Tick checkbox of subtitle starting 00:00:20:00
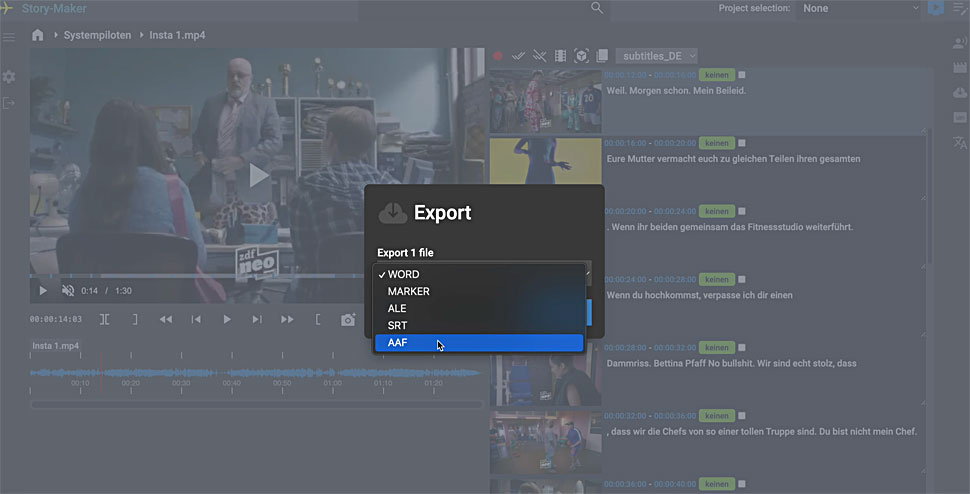 click(742, 211)
